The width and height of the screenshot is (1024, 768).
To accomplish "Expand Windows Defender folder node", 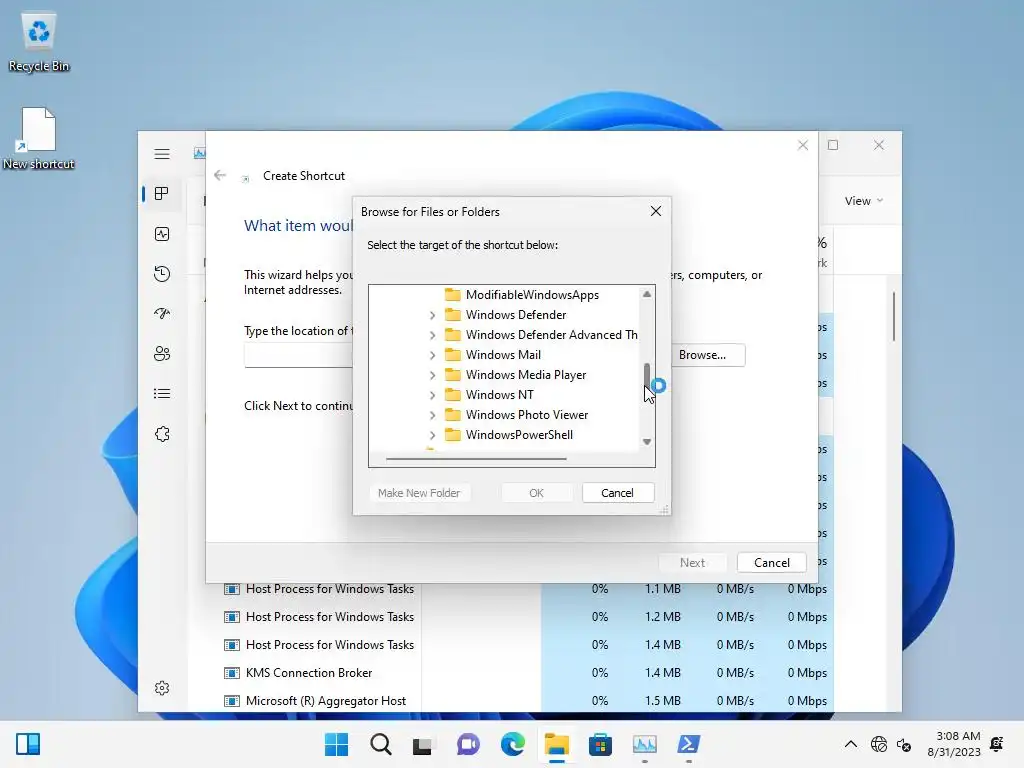I will coord(432,315).
